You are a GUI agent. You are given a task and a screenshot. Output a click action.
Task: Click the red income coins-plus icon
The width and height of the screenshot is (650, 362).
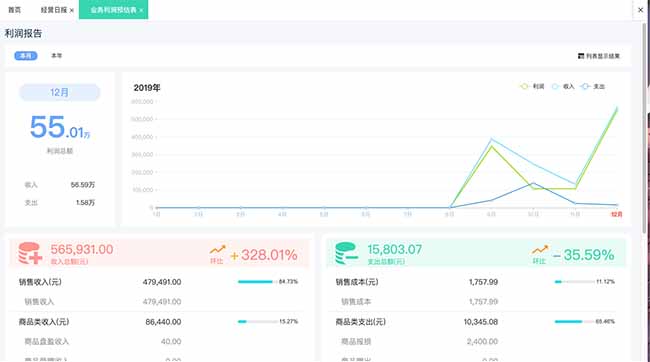30,253
